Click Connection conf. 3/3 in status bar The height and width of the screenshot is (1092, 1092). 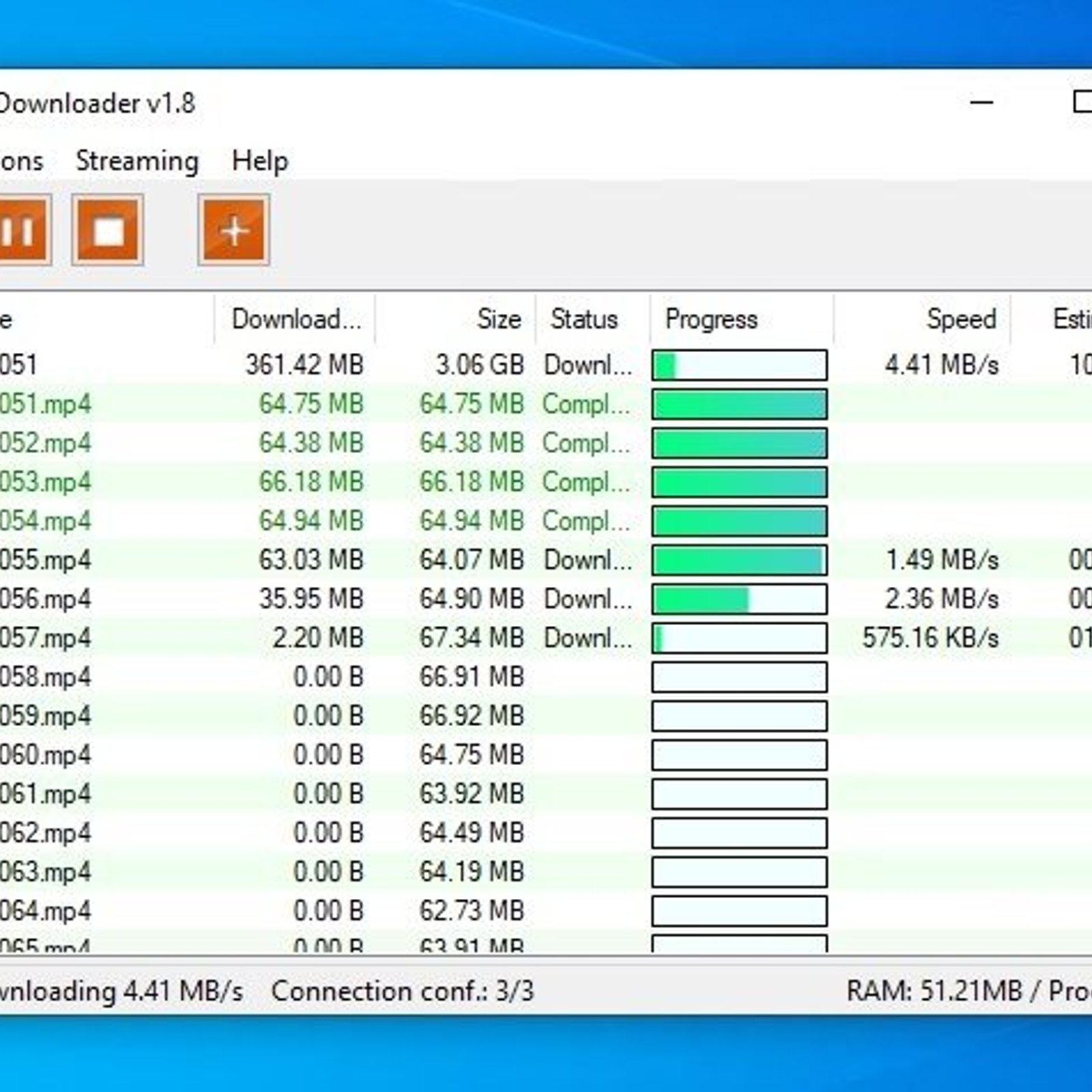coord(402,991)
